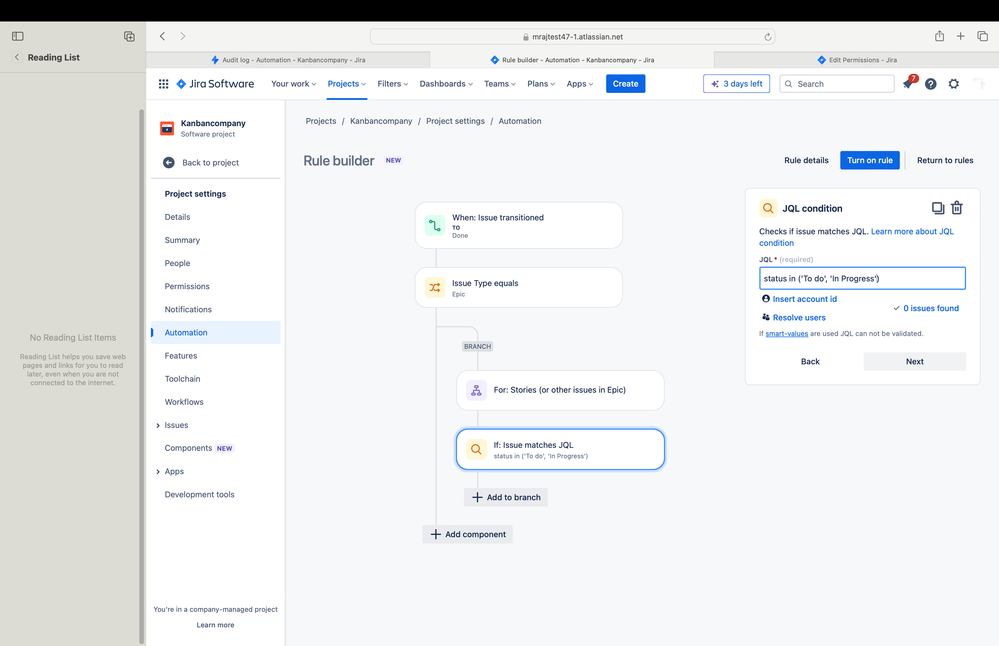Expand the Apps section in sidebar
Viewport: 999px width, 646px height.
tap(158, 471)
